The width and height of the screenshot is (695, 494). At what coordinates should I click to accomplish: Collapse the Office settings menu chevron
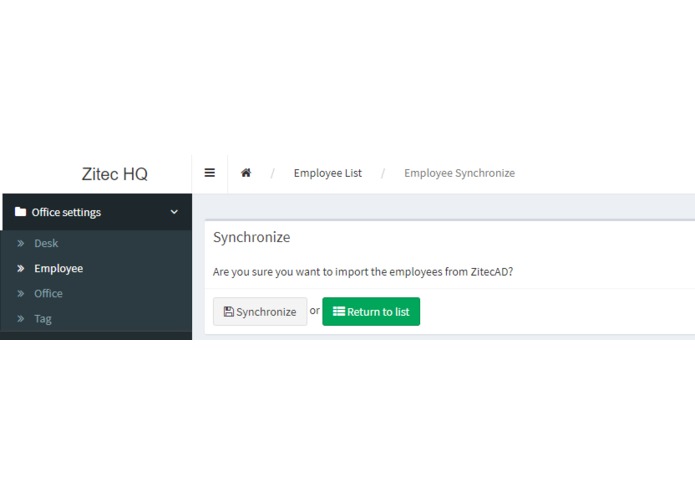tap(174, 212)
